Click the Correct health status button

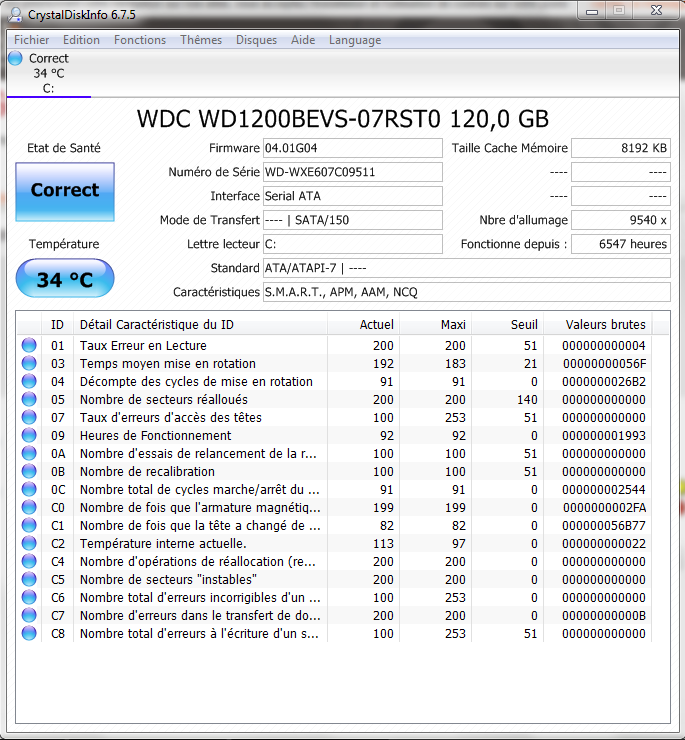point(65,192)
